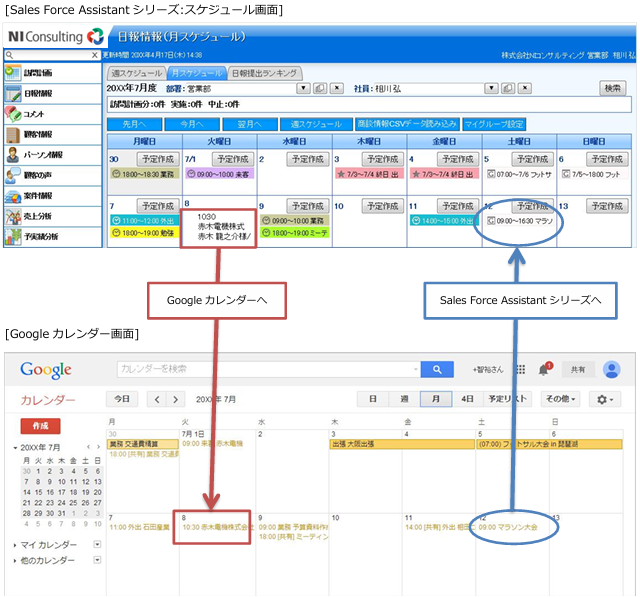
Task: Click the blue 週スケジュール button
Action: click(x=316, y=124)
